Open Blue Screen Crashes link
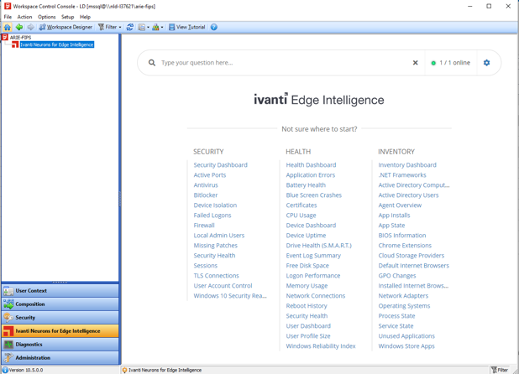519x374 pixels. [314, 195]
